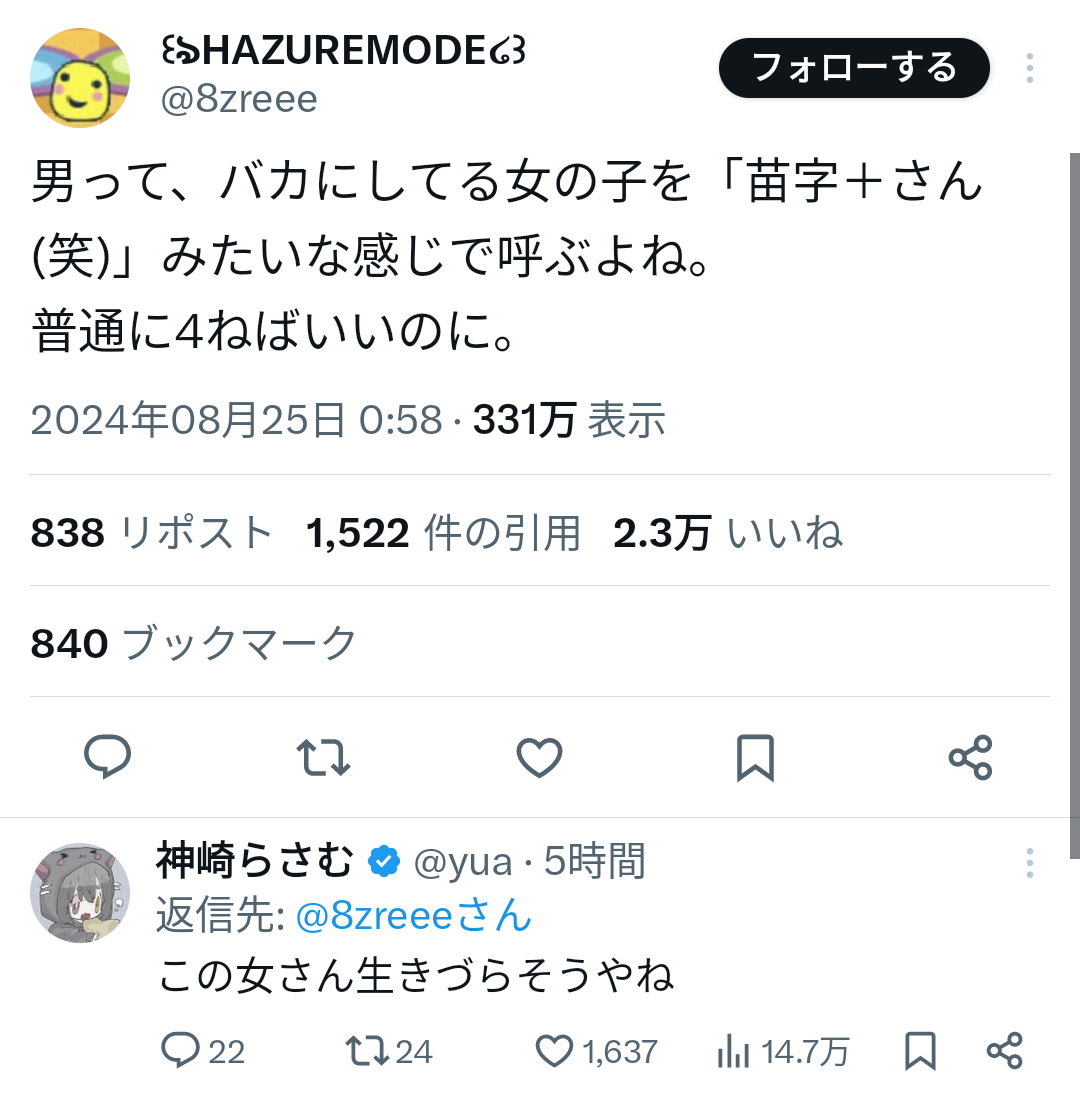
Task: Repost the reply showing 24 reposts
Action: click(389, 1051)
